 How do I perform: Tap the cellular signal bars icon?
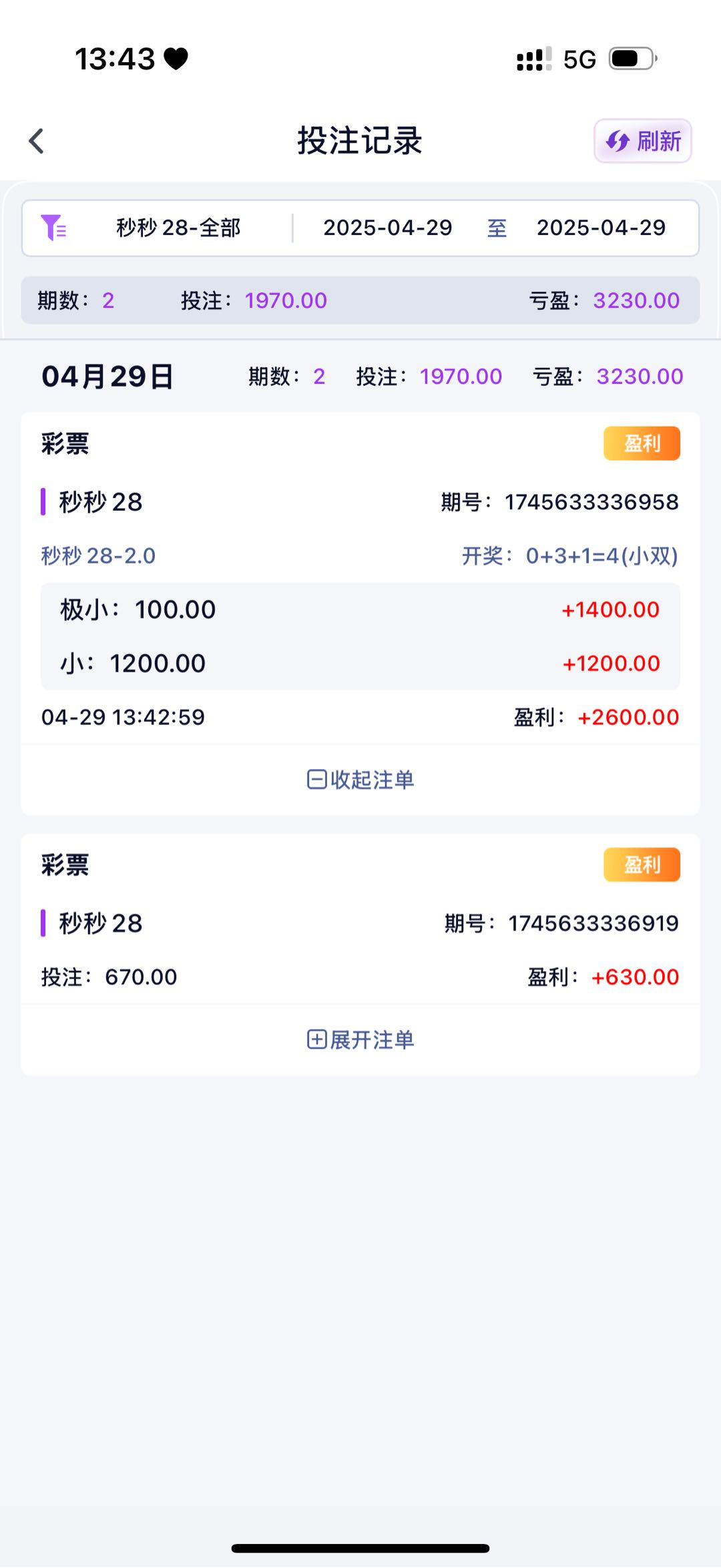point(534,59)
